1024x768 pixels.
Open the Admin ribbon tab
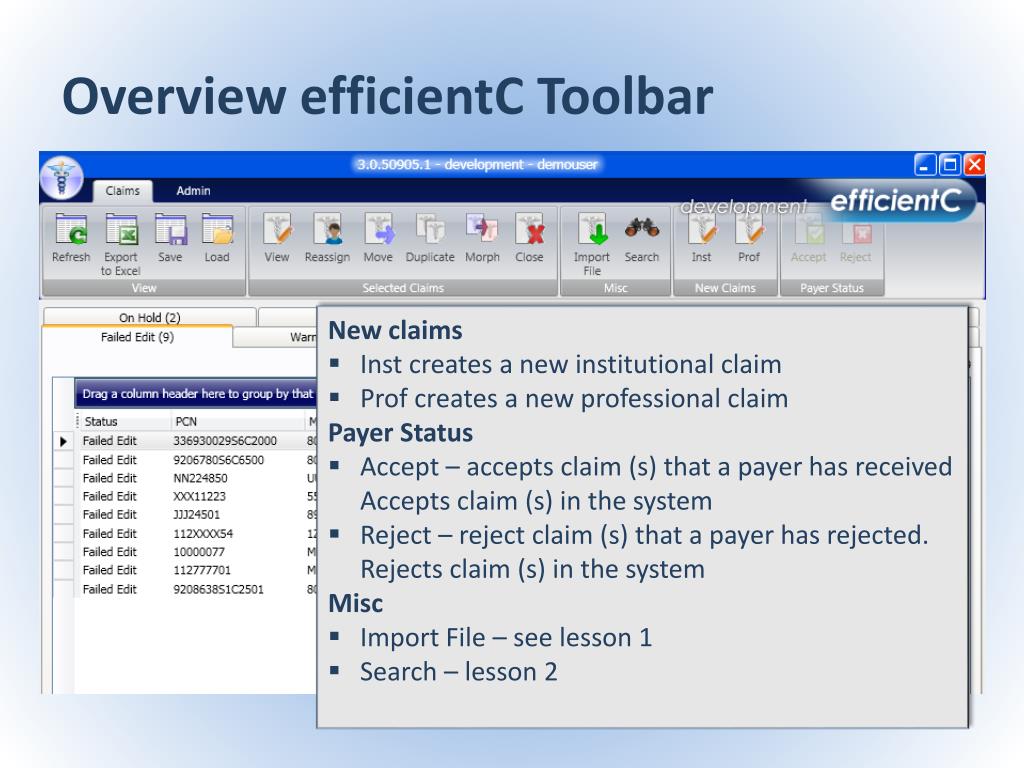tap(193, 191)
